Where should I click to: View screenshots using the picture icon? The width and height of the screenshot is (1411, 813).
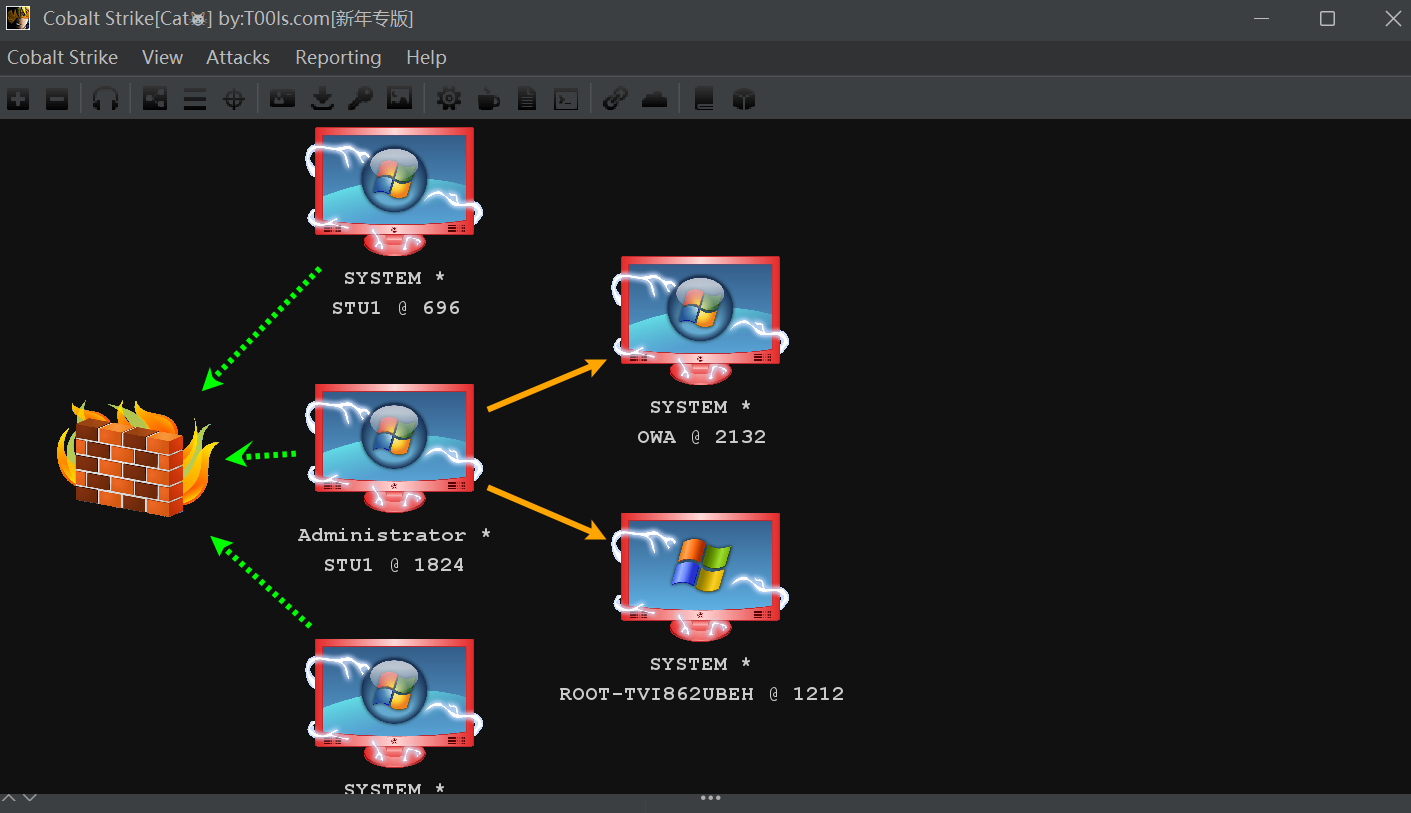point(399,99)
